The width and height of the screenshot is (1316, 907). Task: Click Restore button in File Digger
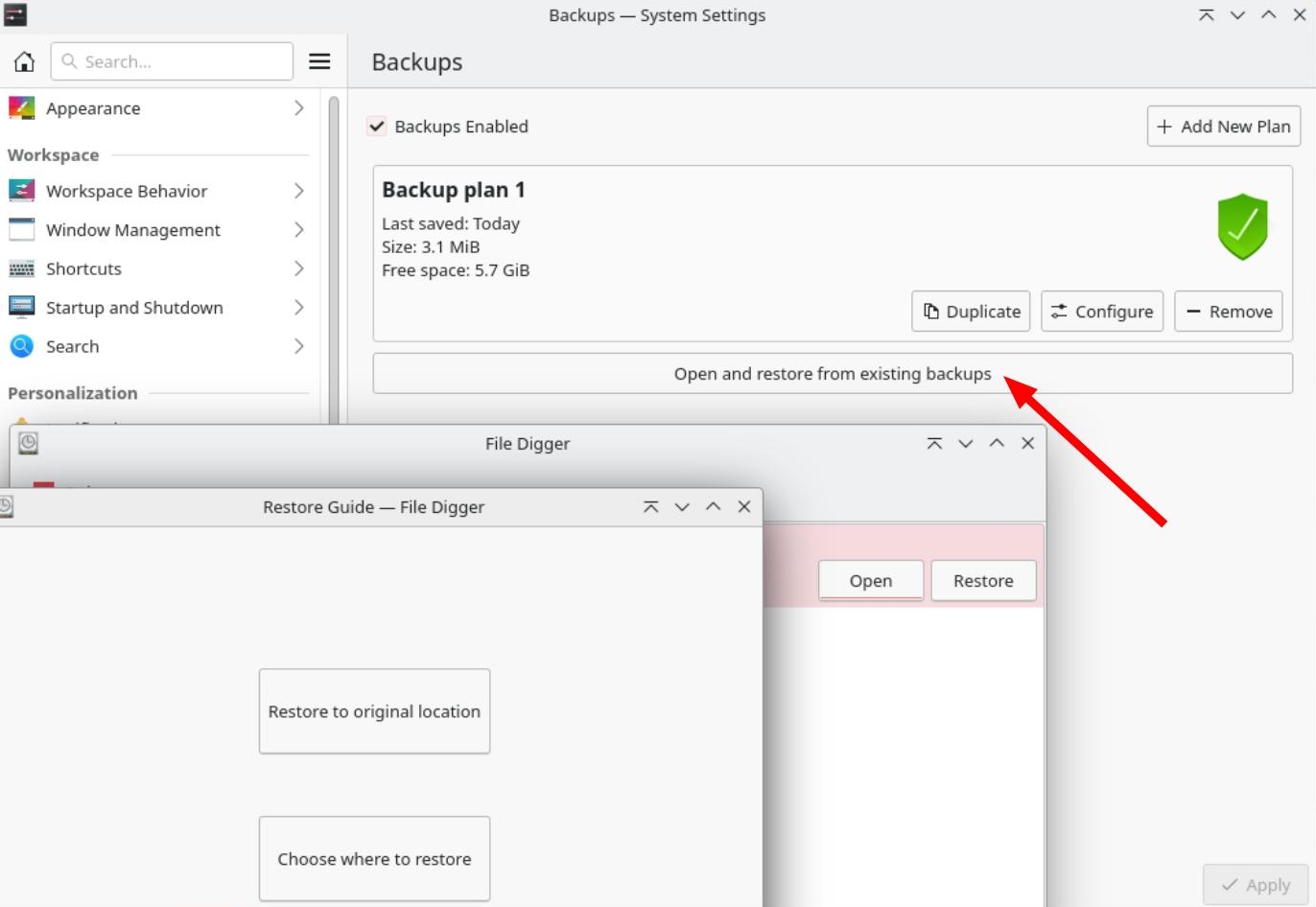[x=983, y=581]
